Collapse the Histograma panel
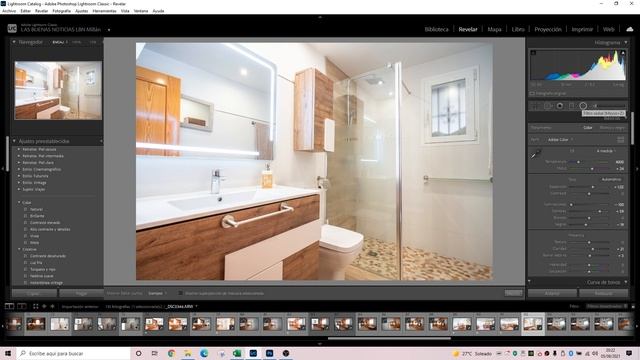 (626, 42)
